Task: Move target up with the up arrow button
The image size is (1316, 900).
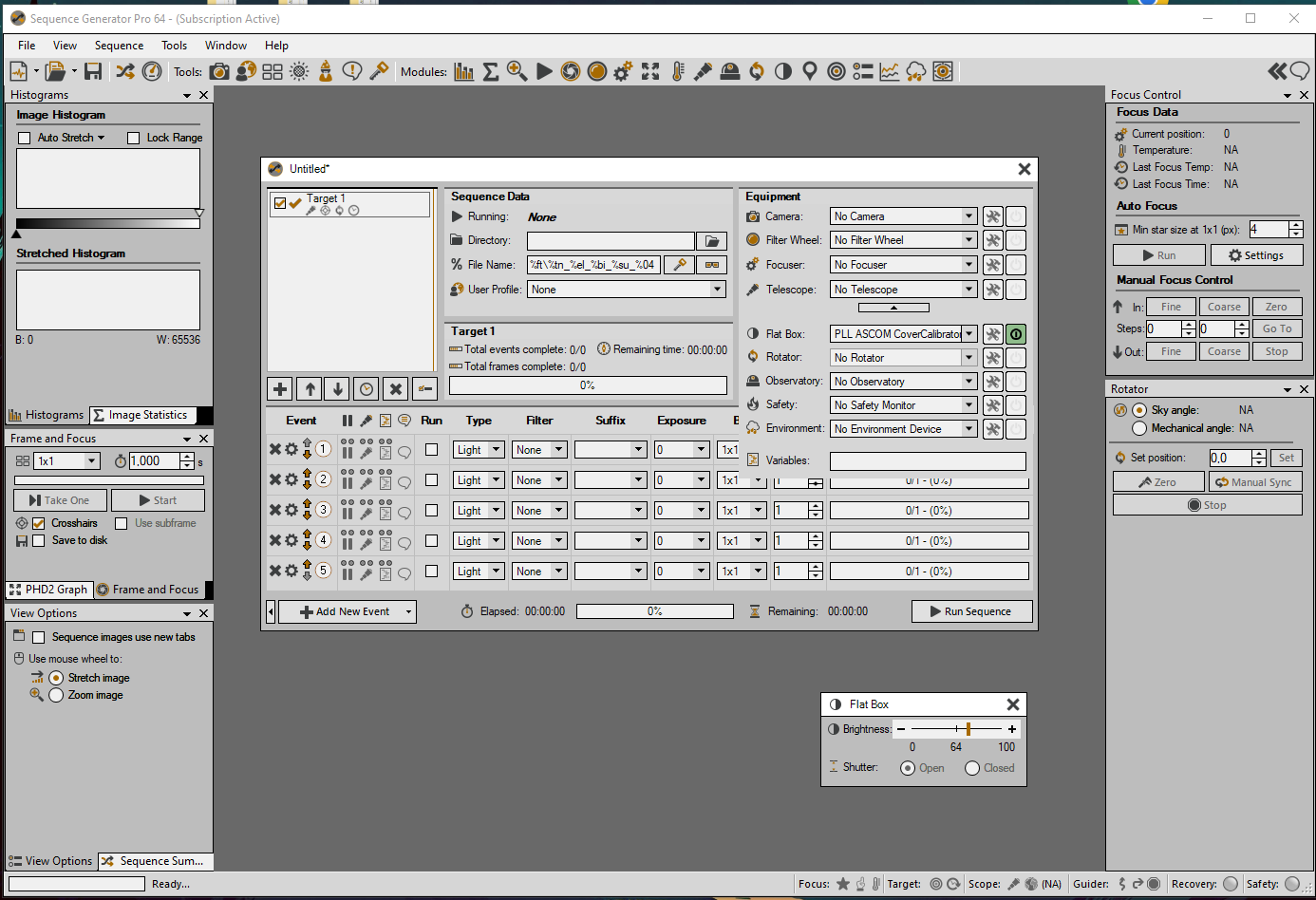Action: 310,388
